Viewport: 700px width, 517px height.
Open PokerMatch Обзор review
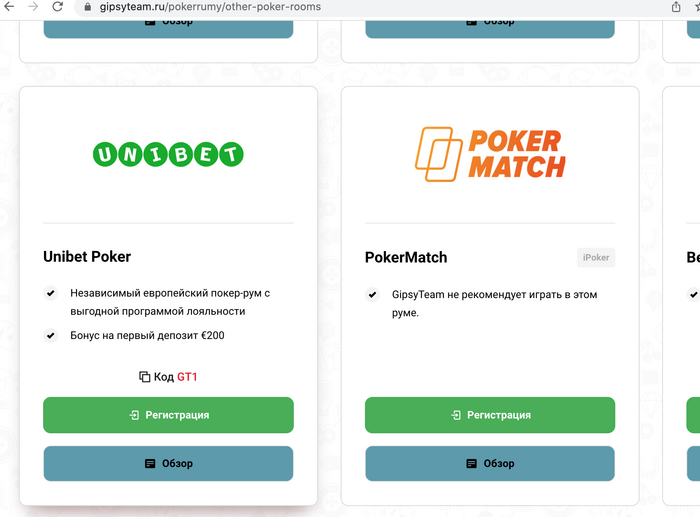point(490,463)
